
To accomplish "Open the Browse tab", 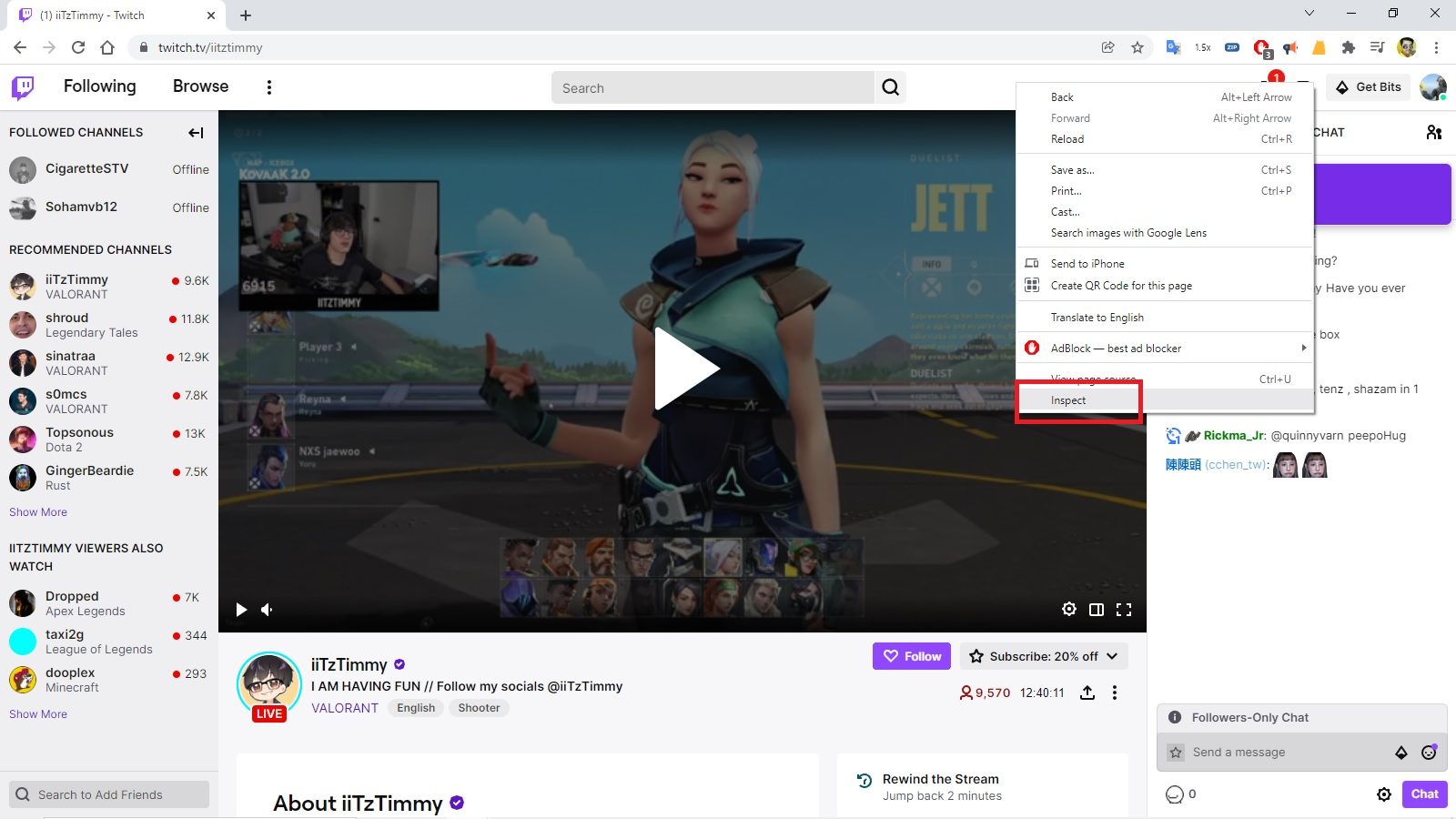I will click(x=201, y=86).
